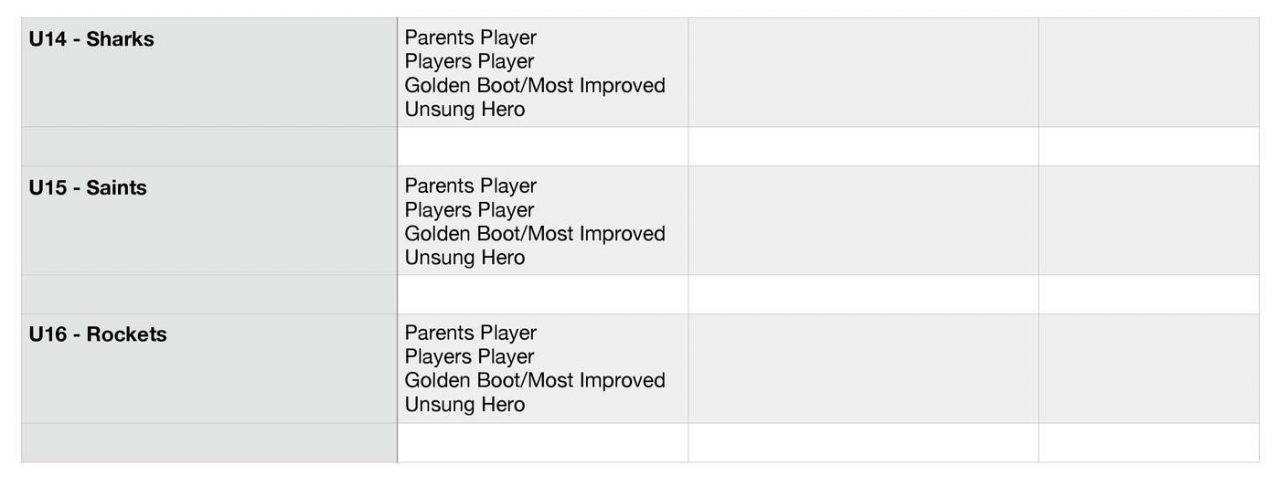Select the U15 - Saints team cell
The height and width of the screenshot is (498, 1280).
tap(88, 188)
